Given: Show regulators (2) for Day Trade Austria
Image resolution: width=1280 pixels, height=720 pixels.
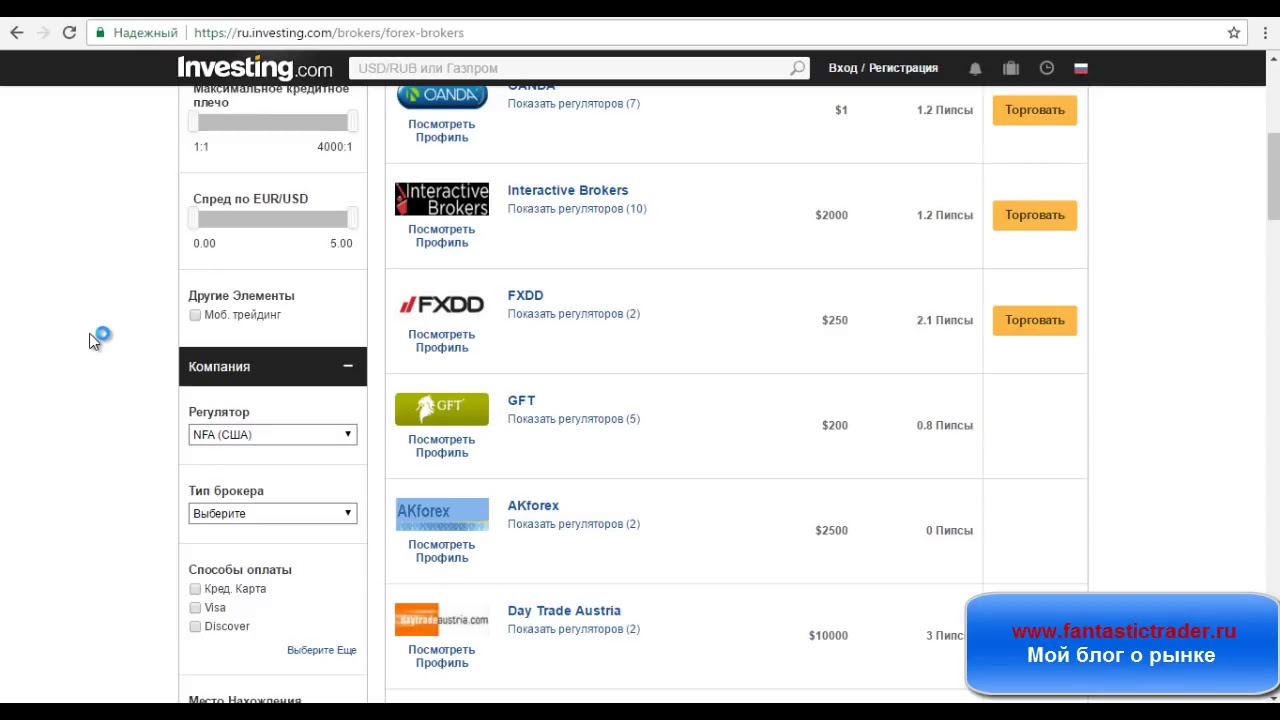Looking at the screenshot, I should pyautogui.click(x=574, y=629).
